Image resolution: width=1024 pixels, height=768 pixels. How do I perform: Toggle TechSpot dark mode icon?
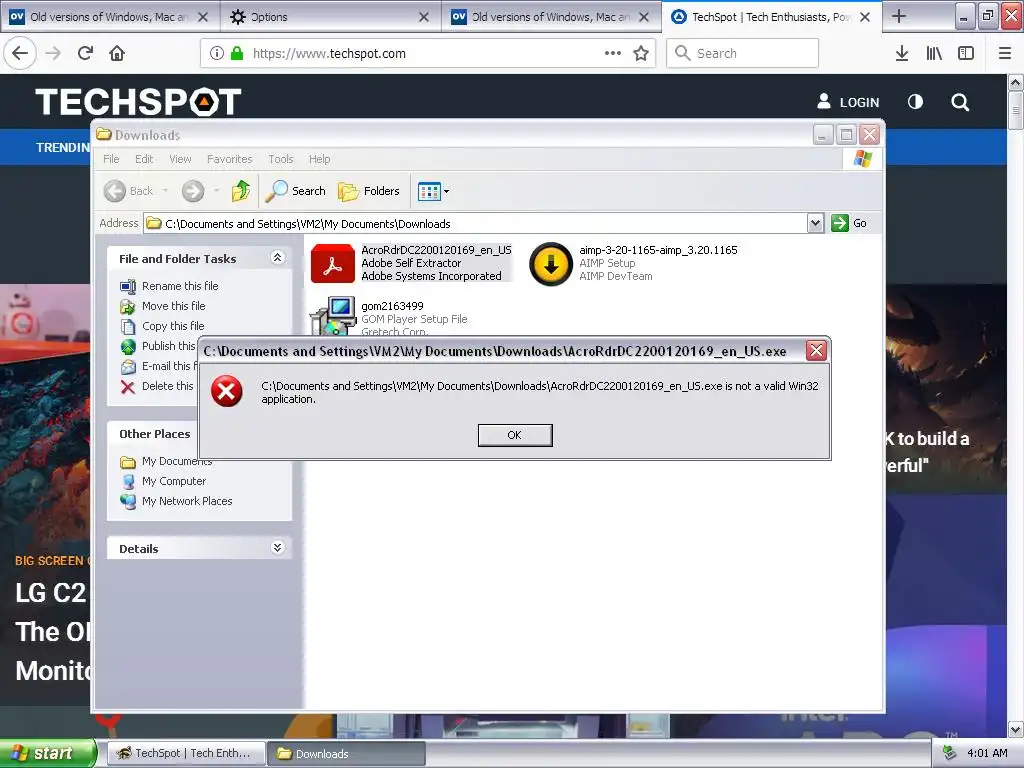pyautogui.click(x=916, y=102)
